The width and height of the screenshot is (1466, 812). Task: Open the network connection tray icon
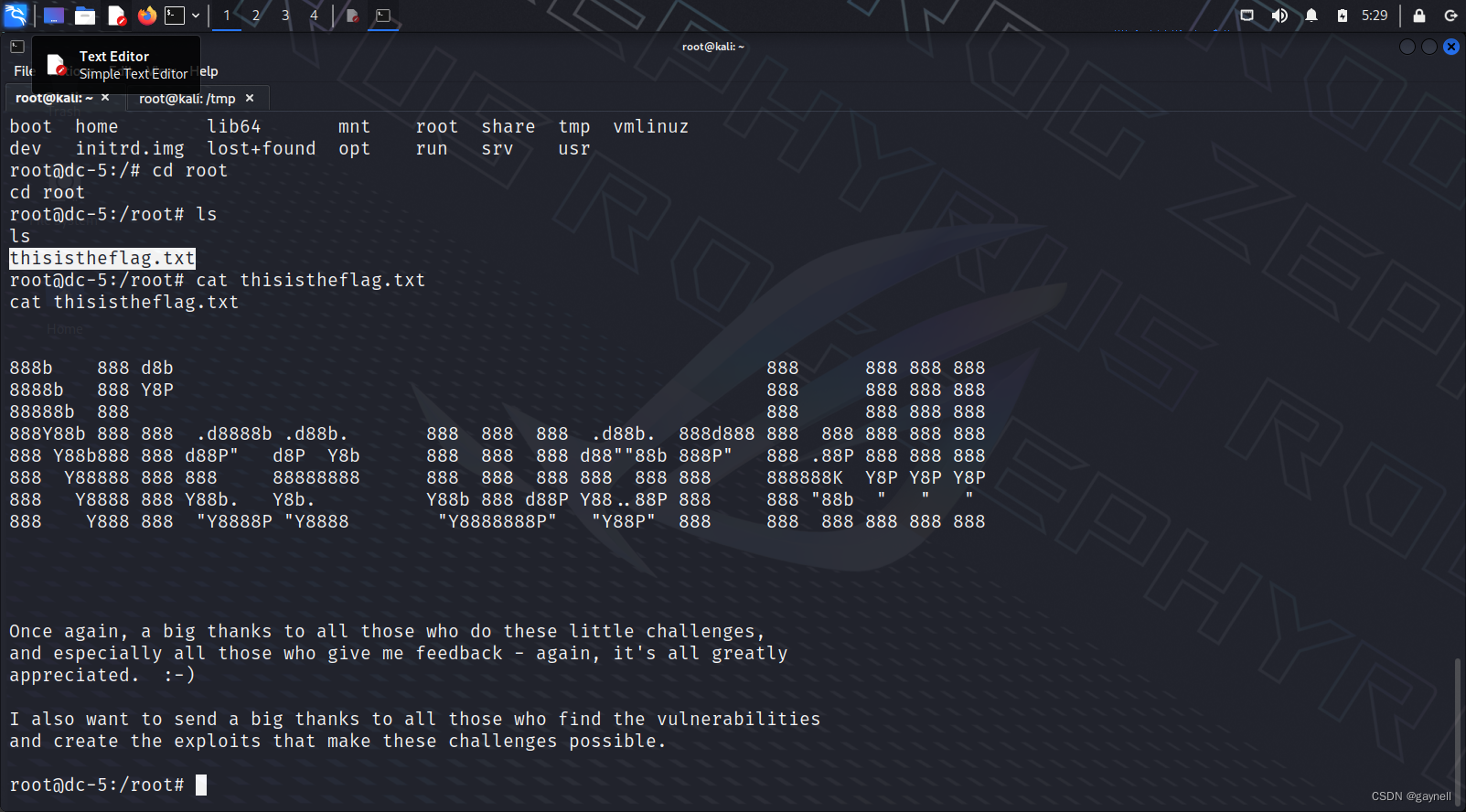click(1247, 16)
